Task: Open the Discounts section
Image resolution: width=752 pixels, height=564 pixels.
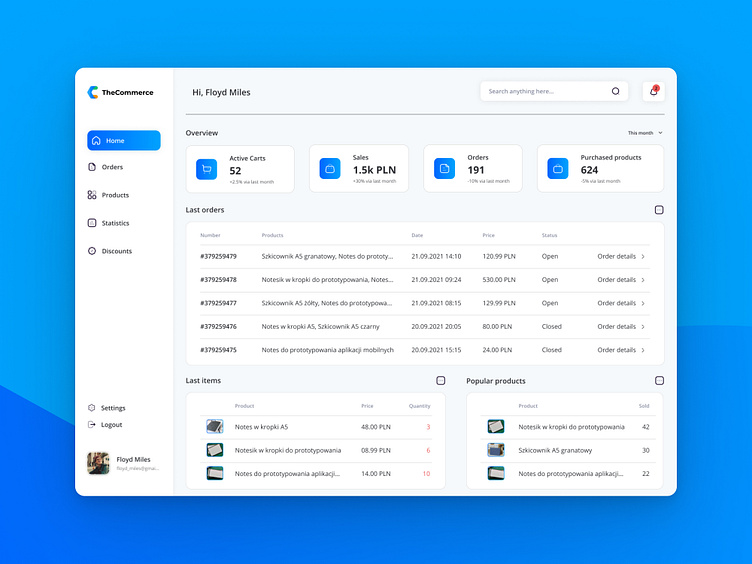Action: coord(116,251)
